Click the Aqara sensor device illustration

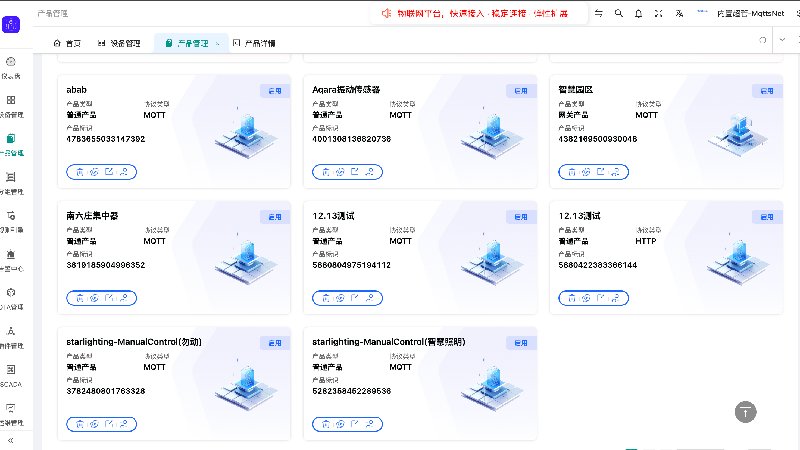tap(491, 134)
